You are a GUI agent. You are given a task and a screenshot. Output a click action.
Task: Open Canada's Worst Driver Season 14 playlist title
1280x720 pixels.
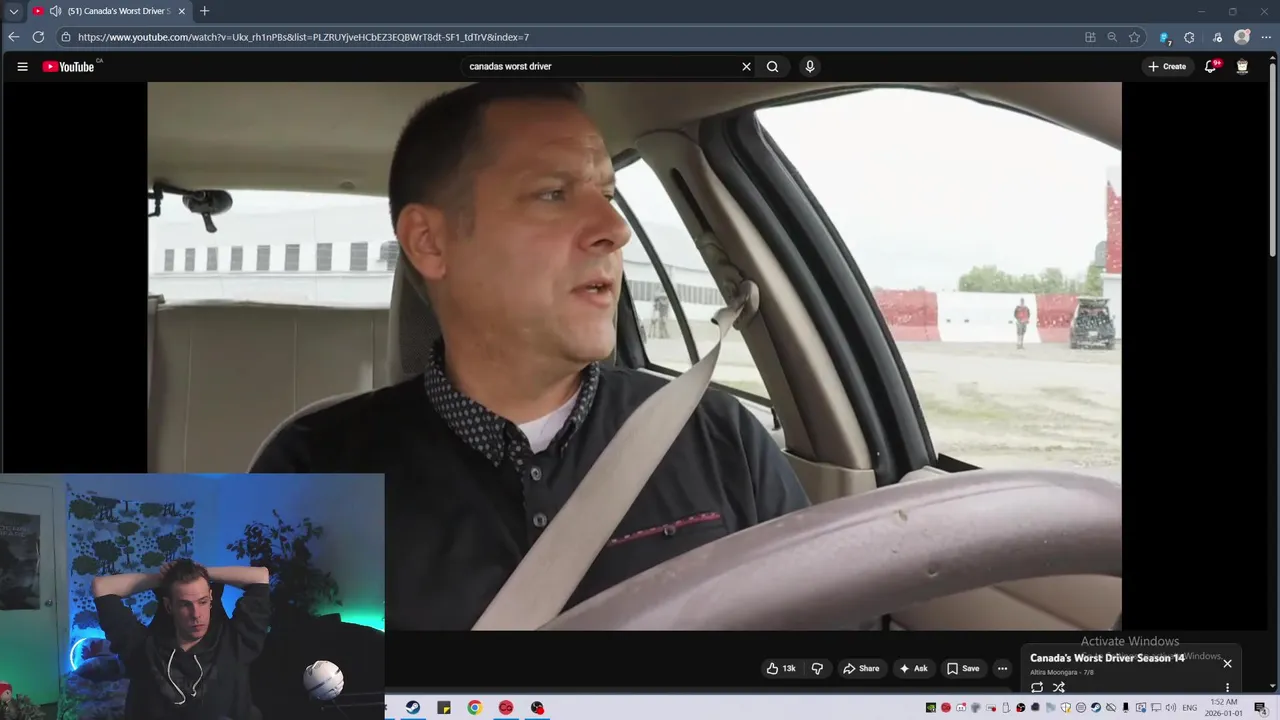[x=1107, y=658]
